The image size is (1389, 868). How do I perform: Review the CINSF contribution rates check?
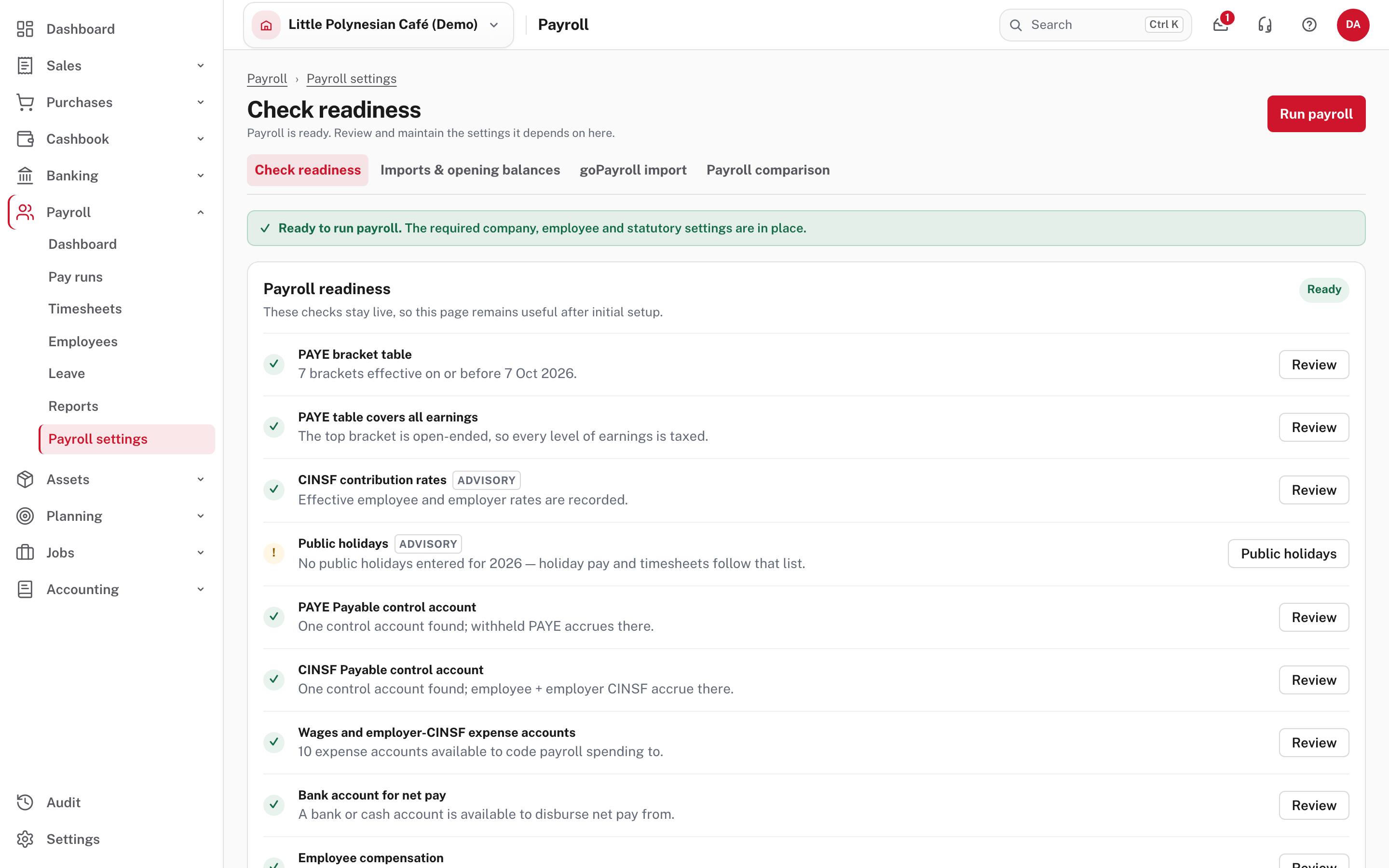coord(1314,490)
